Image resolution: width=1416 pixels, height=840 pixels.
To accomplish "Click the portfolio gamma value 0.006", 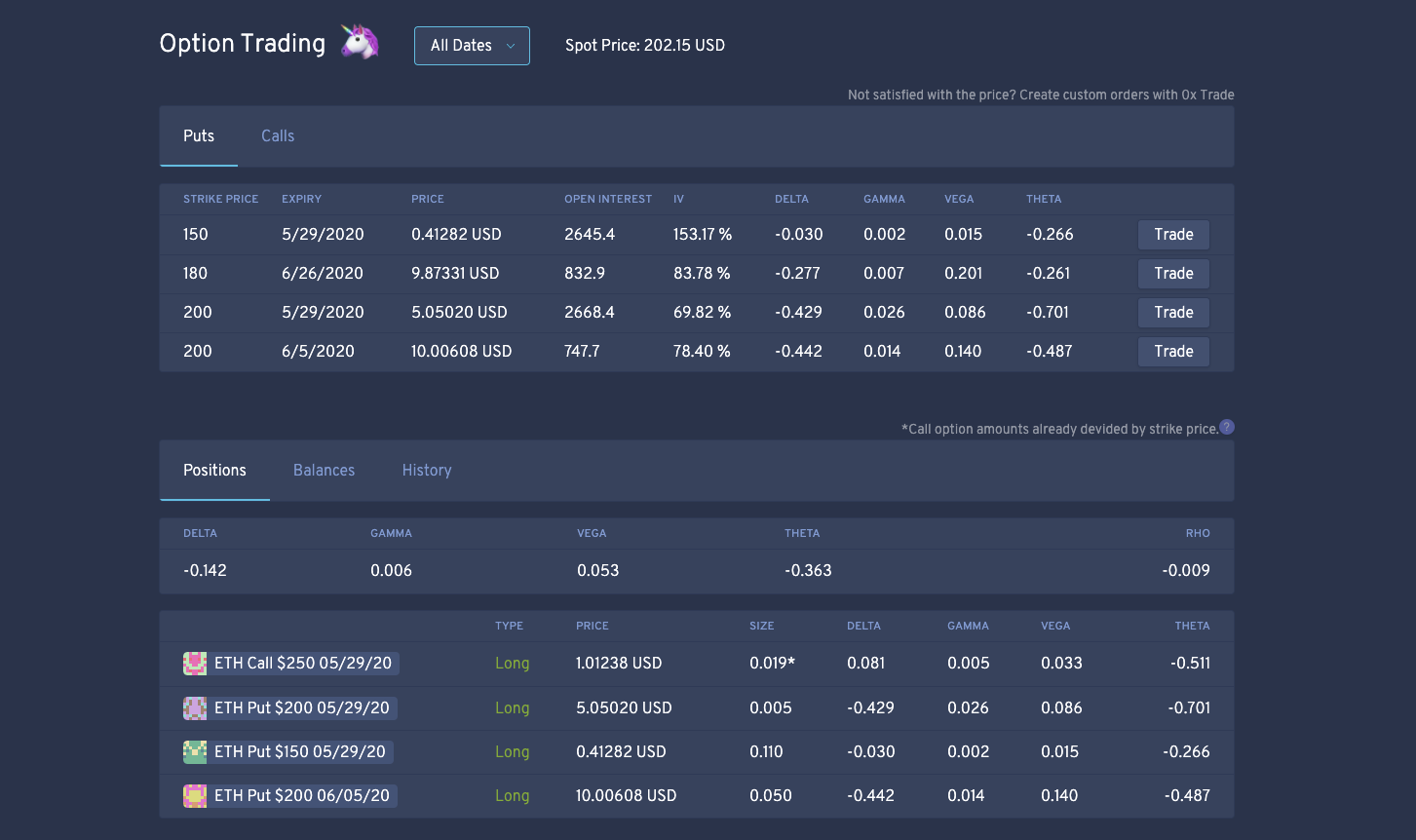I will point(391,571).
